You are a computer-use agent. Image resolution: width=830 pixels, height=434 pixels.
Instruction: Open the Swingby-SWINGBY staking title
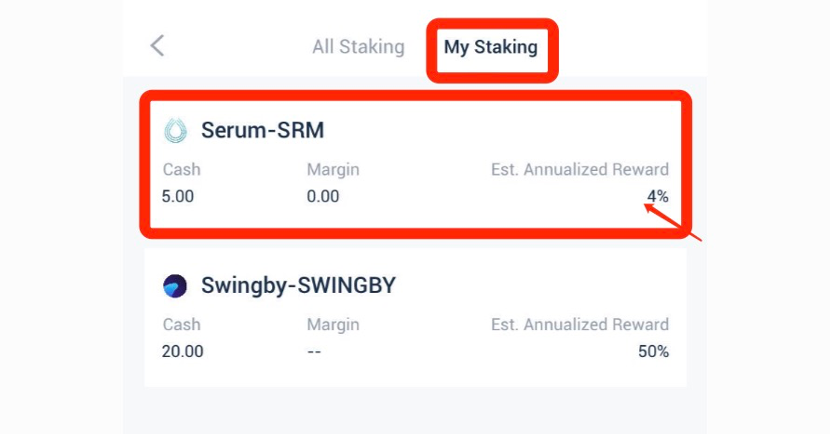pos(298,286)
